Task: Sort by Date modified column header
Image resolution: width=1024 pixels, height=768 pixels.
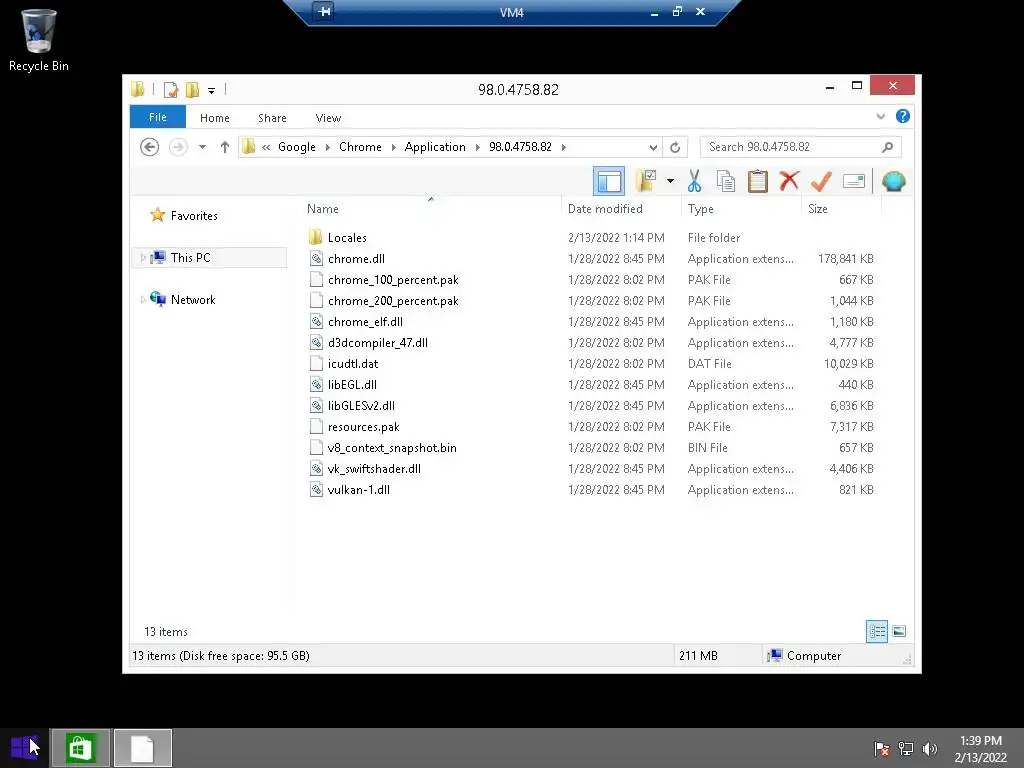Action: [x=605, y=208]
